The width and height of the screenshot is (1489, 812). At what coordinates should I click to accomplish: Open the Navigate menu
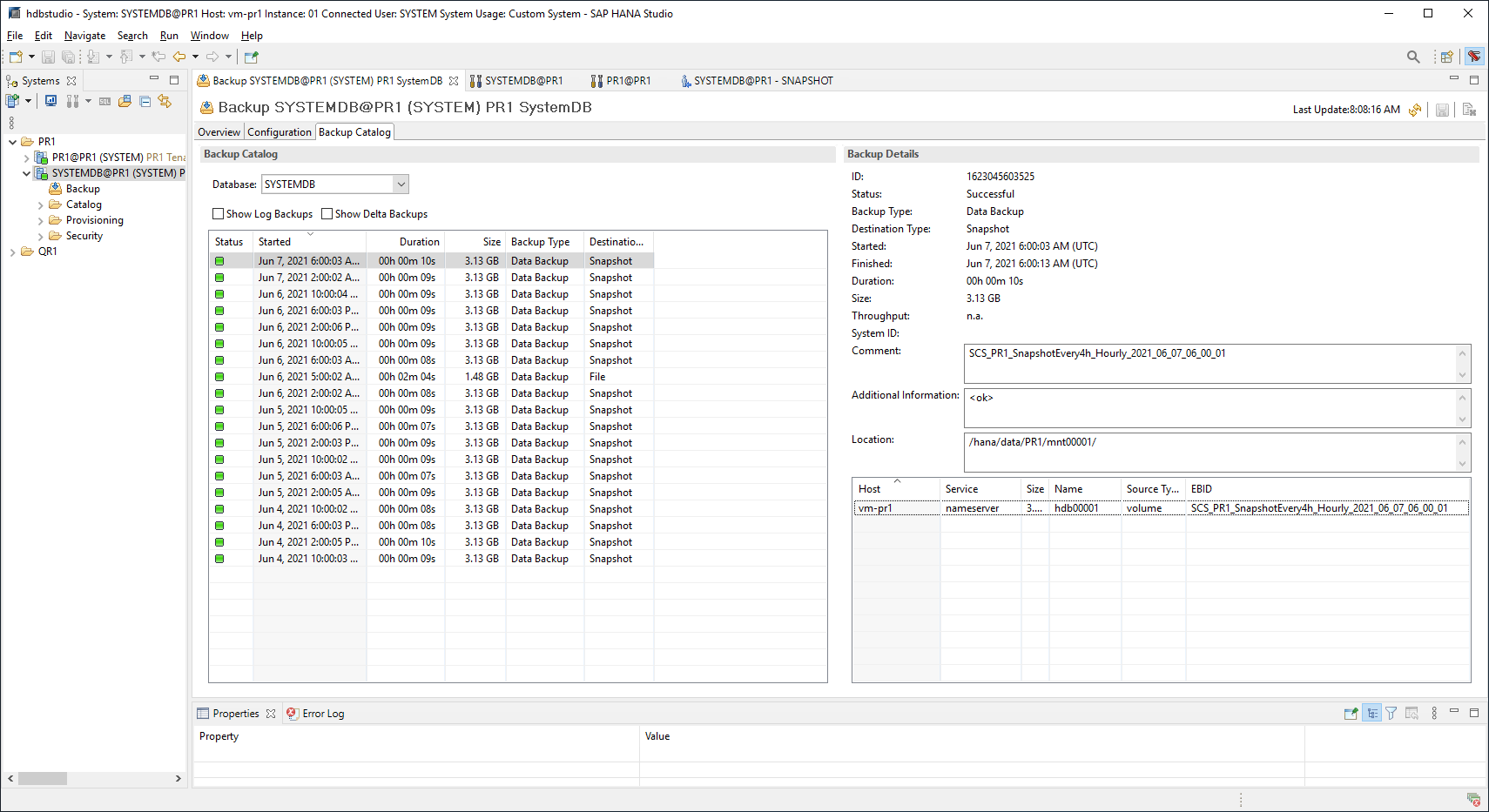(84, 36)
